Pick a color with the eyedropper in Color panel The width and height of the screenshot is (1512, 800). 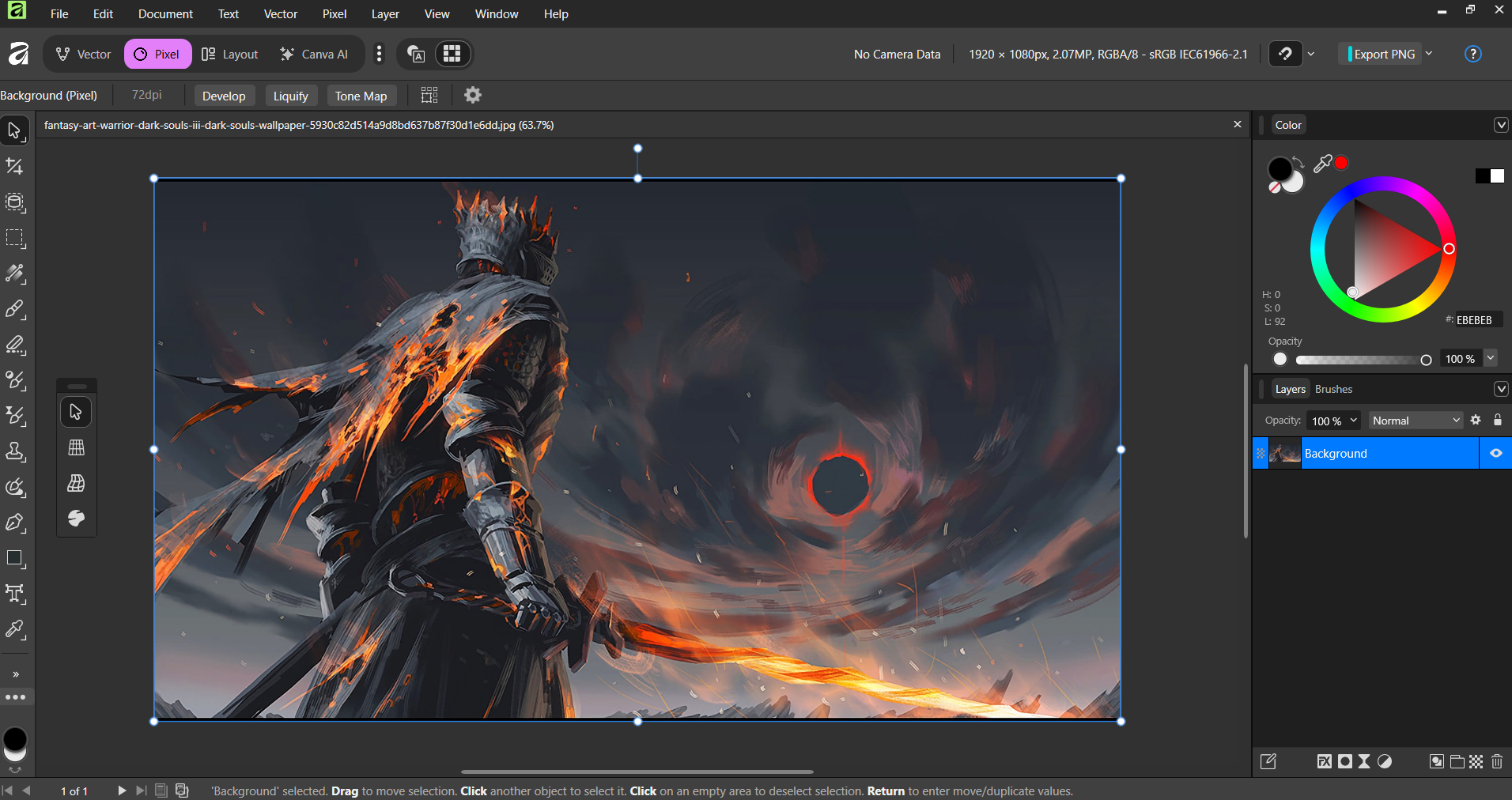click(1322, 164)
